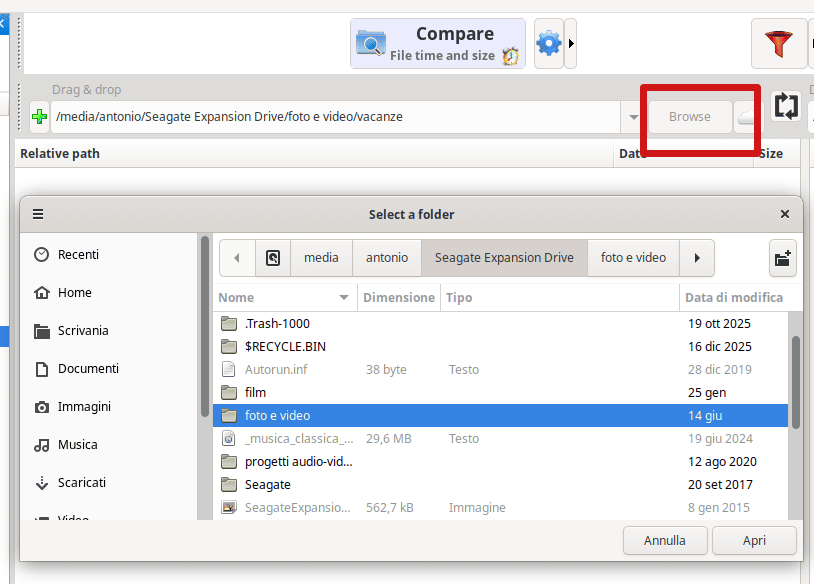Click the root filesystem path icon
The height and width of the screenshot is (584, 814).
(x=273, y=258)
